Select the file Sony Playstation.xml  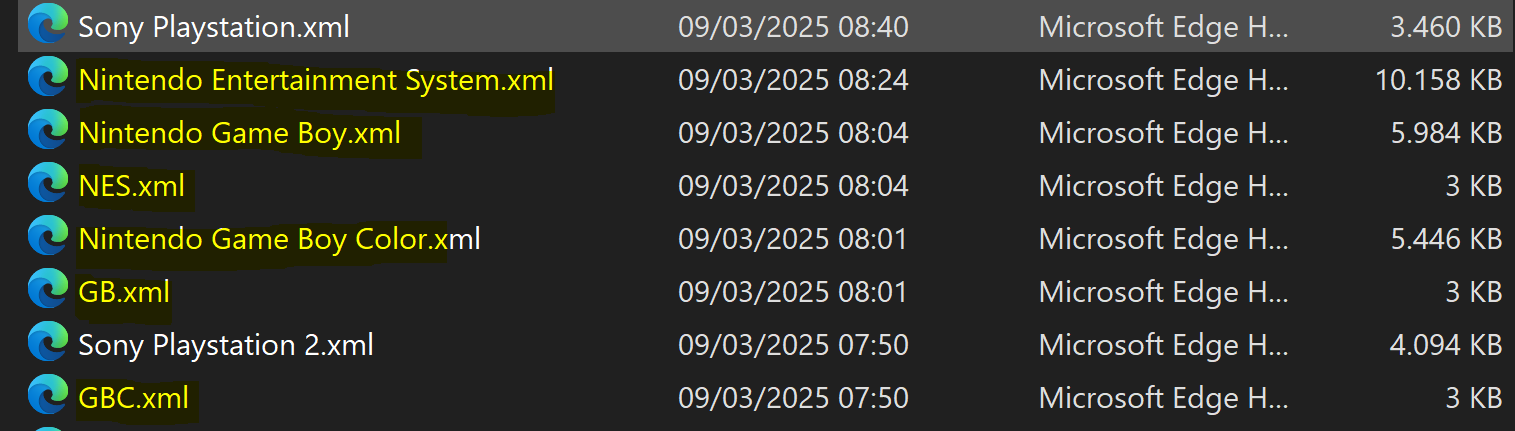[x=214, y=28]
